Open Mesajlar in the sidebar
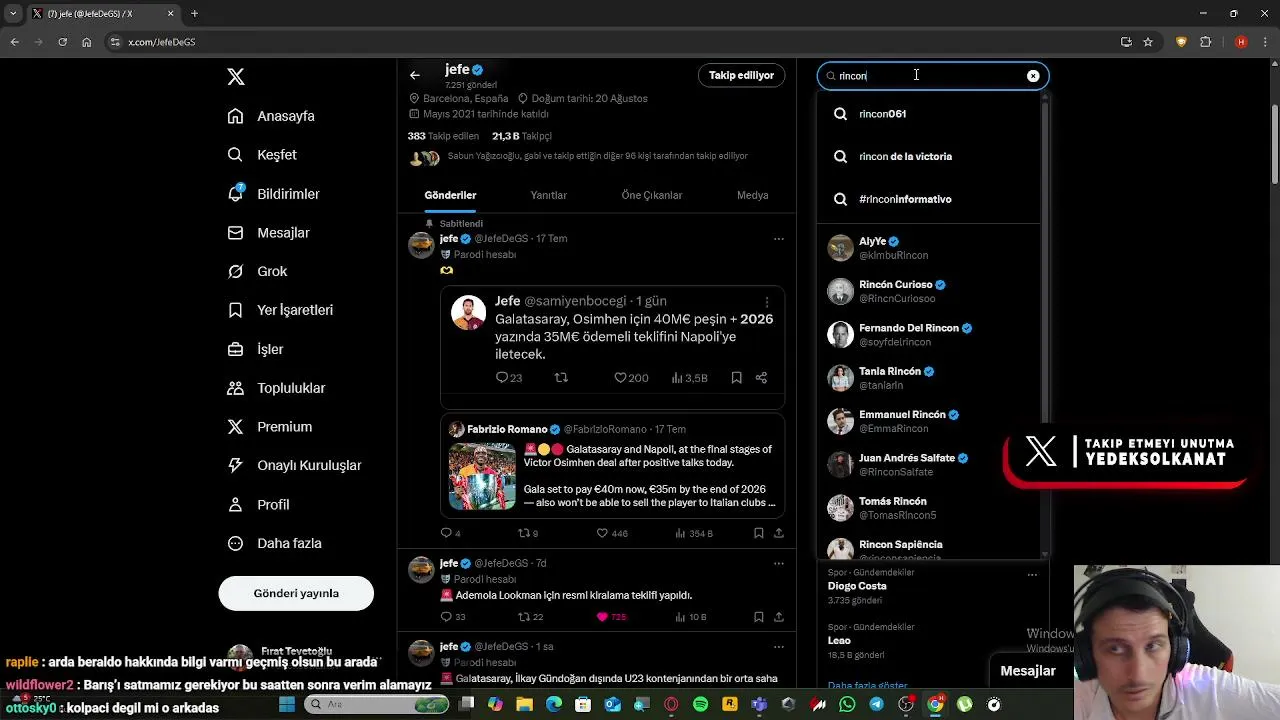Image resolution: width=1280 pixels, height=720 pixels. coord(268,233)
